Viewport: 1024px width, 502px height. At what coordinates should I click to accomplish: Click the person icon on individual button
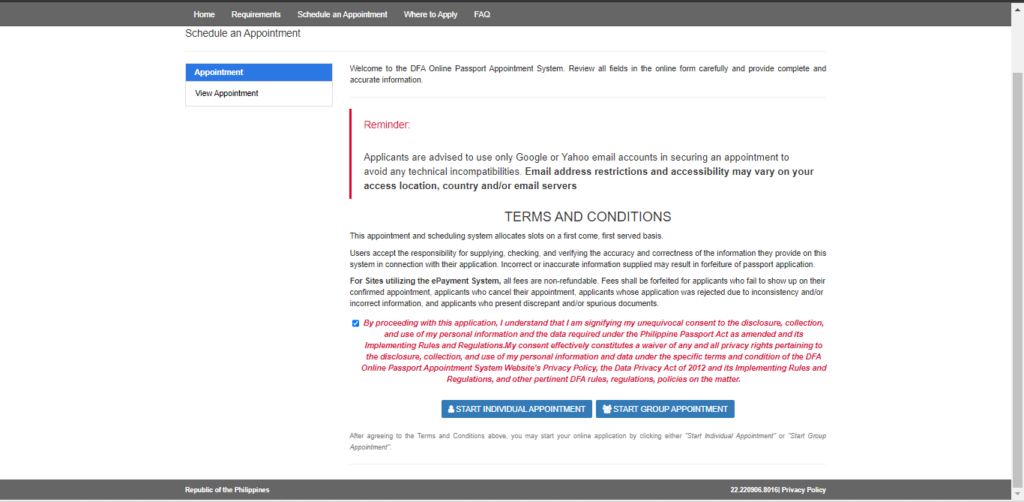(x=451, y=409)
